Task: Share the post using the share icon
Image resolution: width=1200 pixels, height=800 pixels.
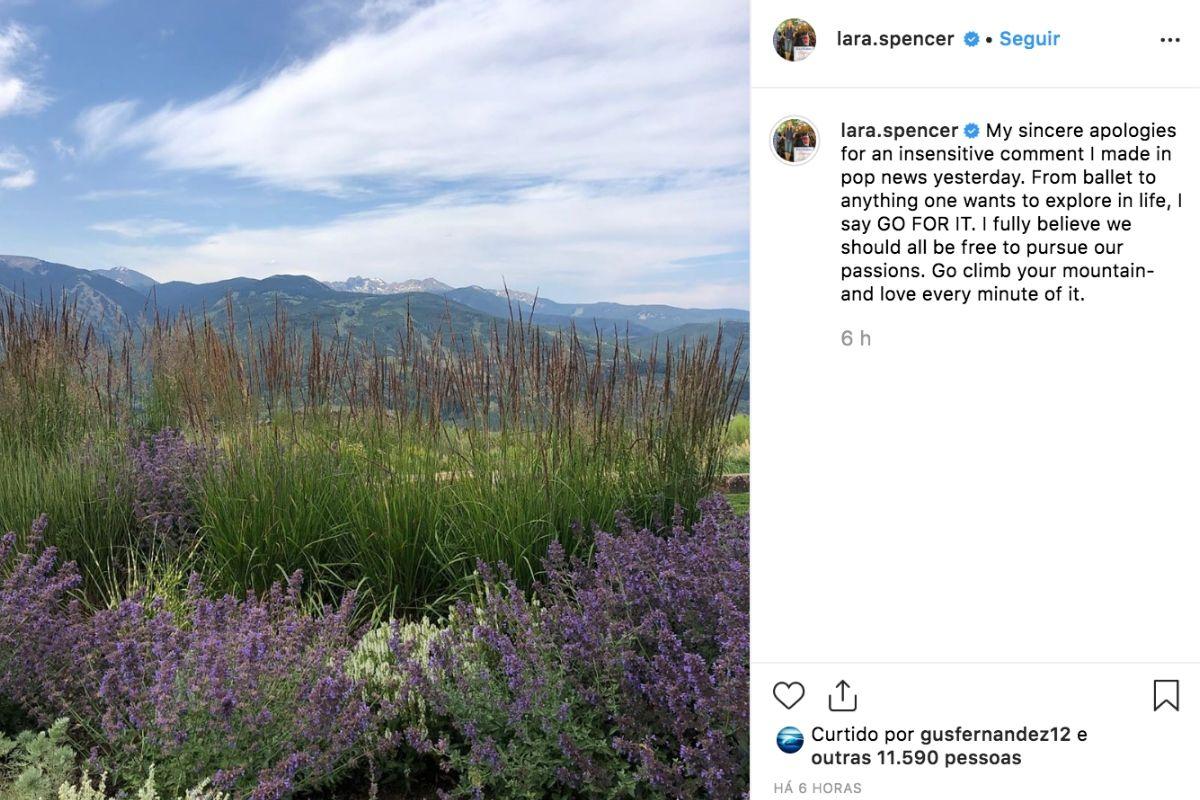Action: tap(843, 695)
